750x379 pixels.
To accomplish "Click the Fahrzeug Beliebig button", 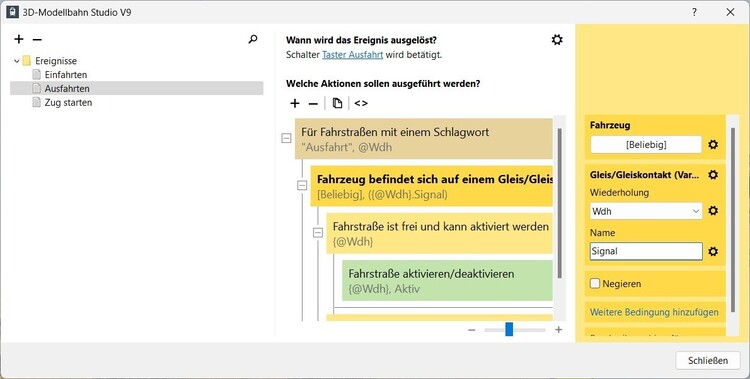I will (x=646, y=145).
